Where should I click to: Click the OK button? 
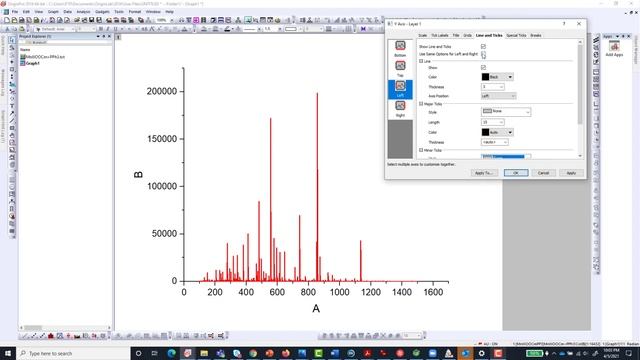(516, 173)
